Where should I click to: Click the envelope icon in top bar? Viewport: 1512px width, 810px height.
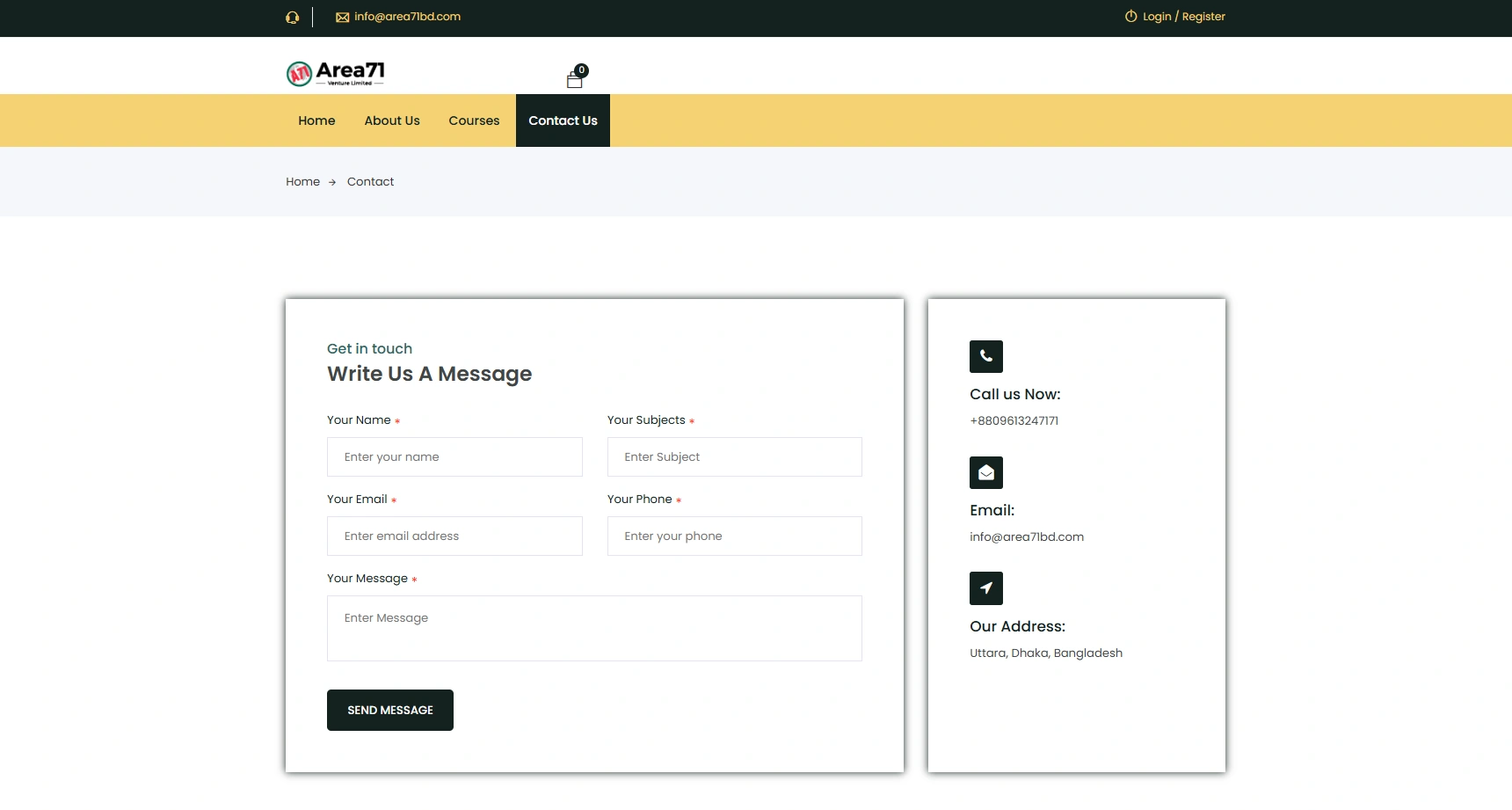342,17
